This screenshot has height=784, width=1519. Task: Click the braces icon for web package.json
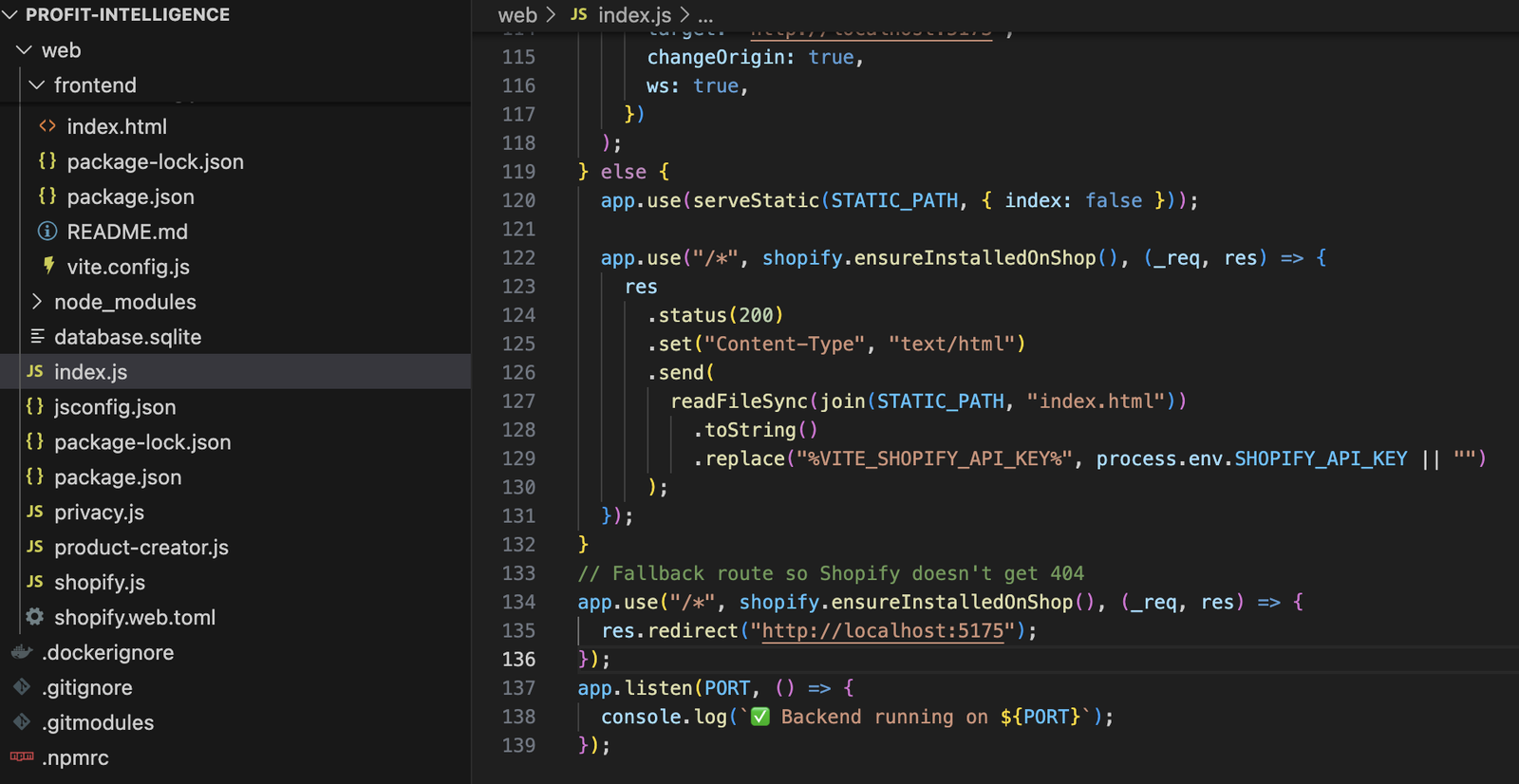(x=35, y=476)
